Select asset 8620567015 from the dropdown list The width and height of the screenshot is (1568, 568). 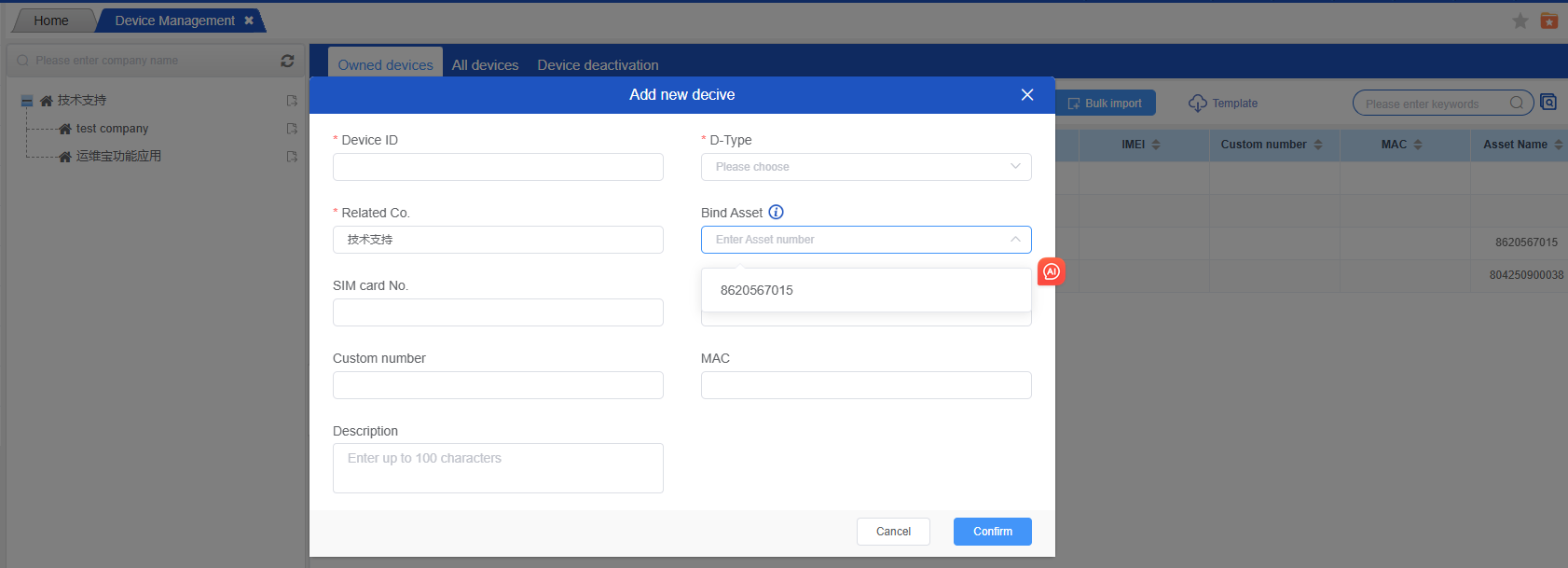click(x=757, y=290)
